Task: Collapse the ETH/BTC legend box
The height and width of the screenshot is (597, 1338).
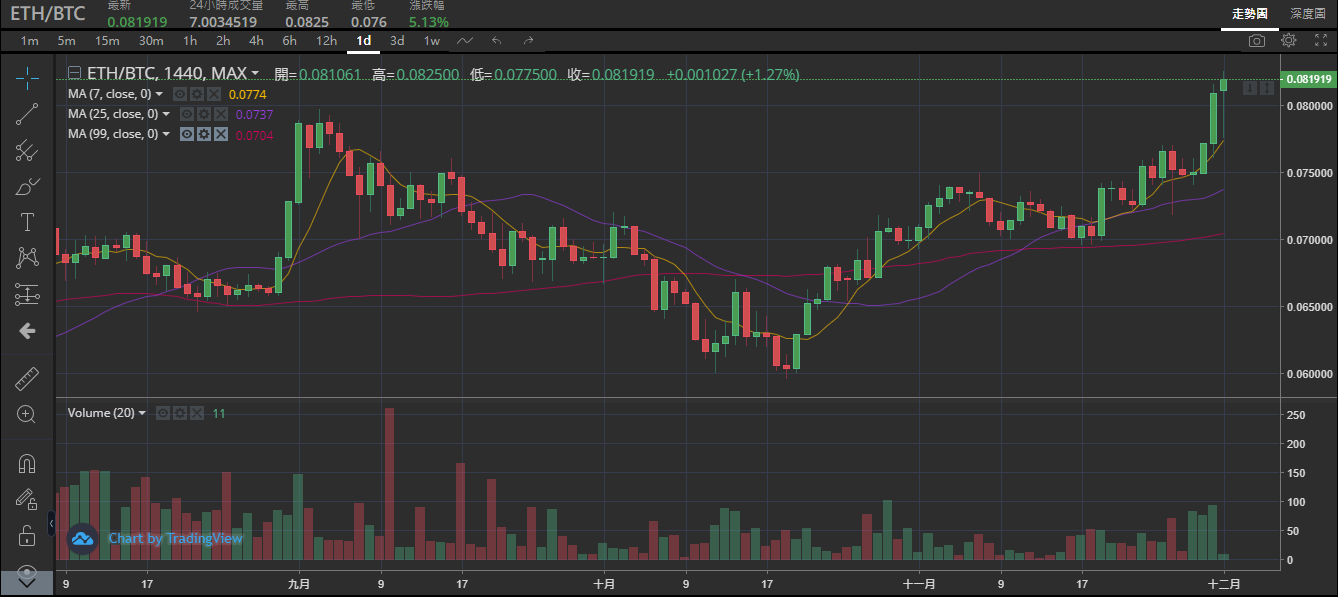Action: pos(74,73)
